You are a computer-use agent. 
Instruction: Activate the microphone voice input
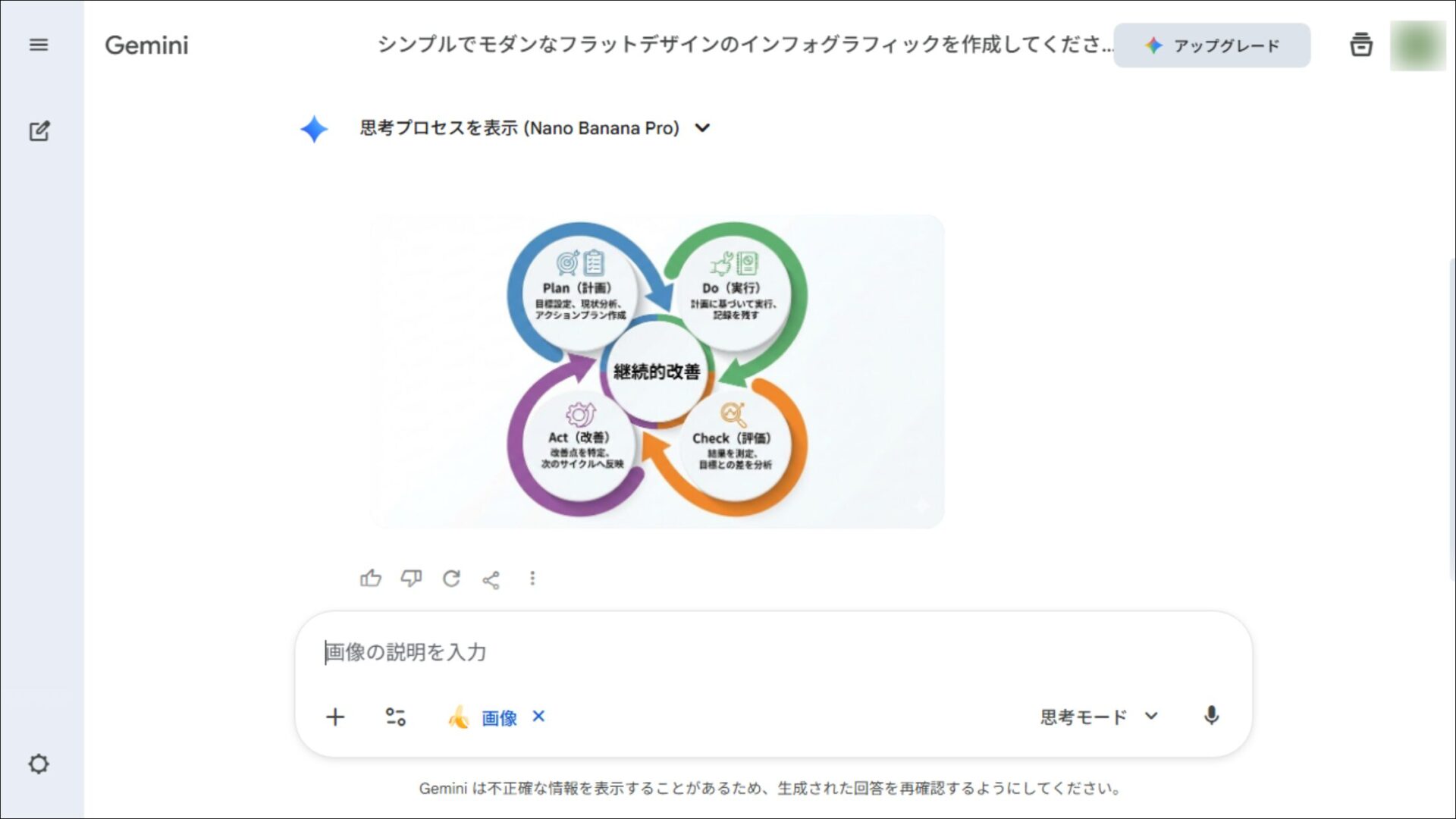click(1211, 716)
